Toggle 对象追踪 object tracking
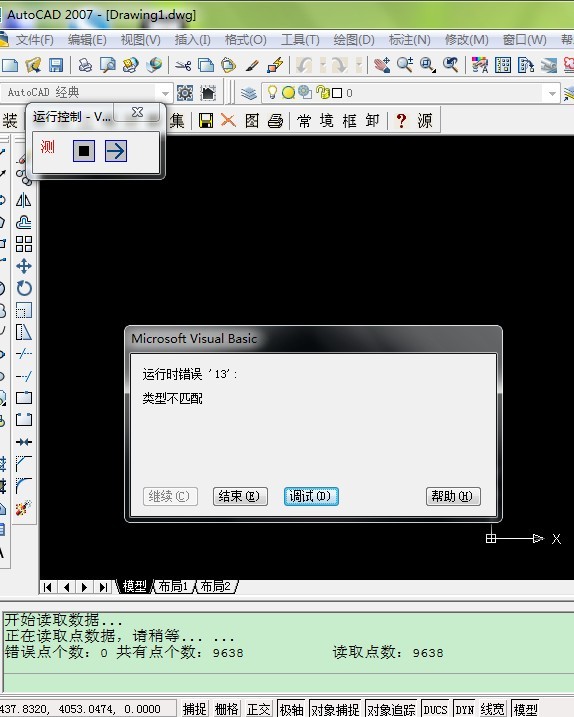The width and height of the screenshot is (574, 717). point(391,709)
